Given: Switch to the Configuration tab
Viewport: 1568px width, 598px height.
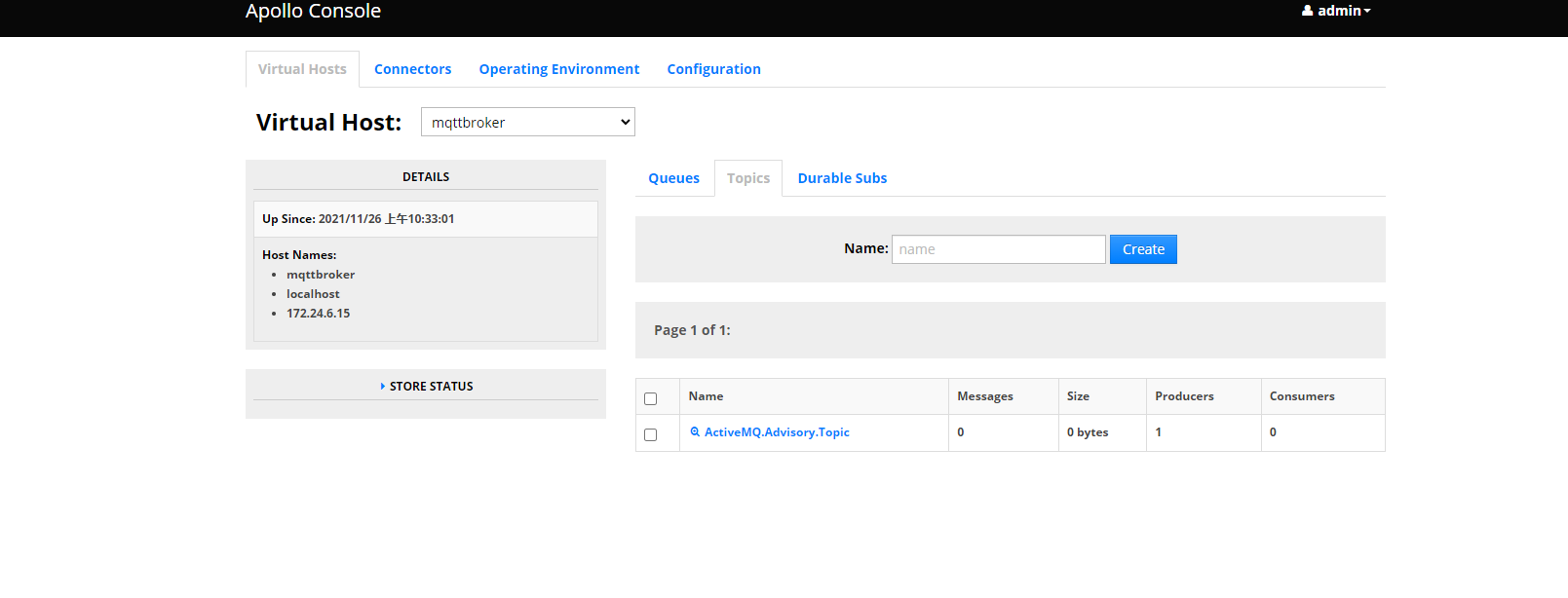Looking at the screenshot, I should (x=713, y=69).
